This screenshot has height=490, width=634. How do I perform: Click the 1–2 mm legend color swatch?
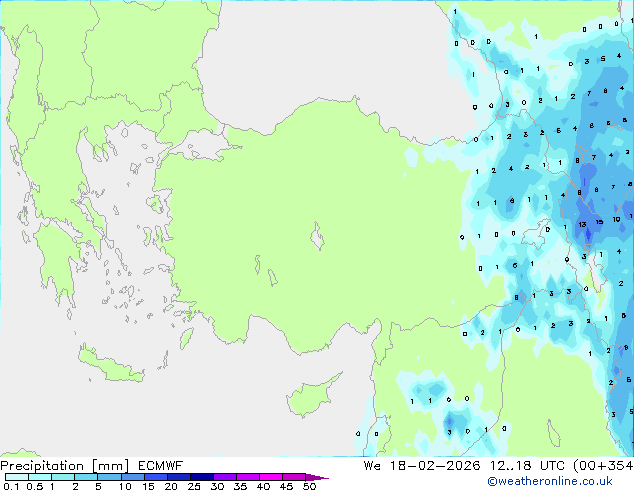[x=63, y=477]
